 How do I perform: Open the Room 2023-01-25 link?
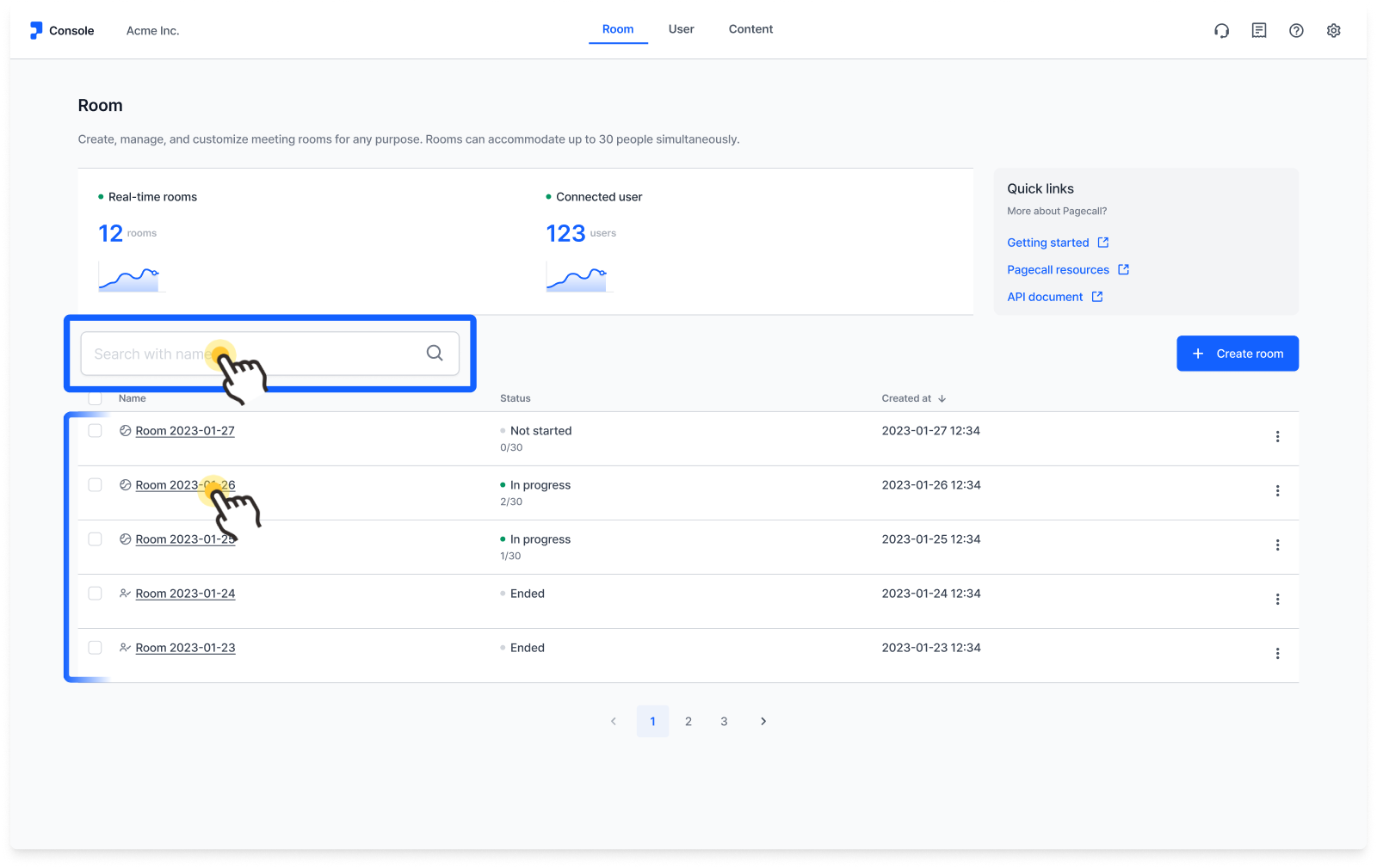click(185, 539)
